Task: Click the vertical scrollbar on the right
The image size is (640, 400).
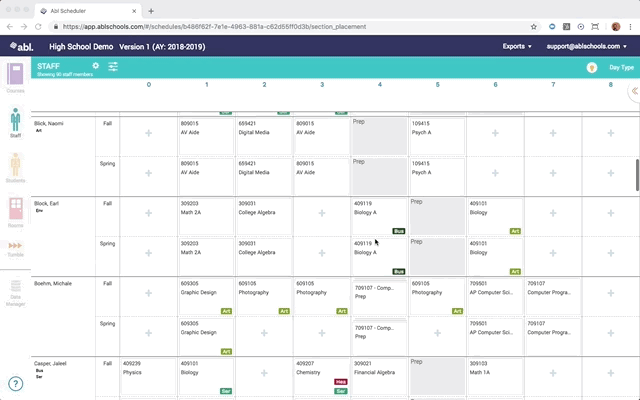Action: coord(636,175)
